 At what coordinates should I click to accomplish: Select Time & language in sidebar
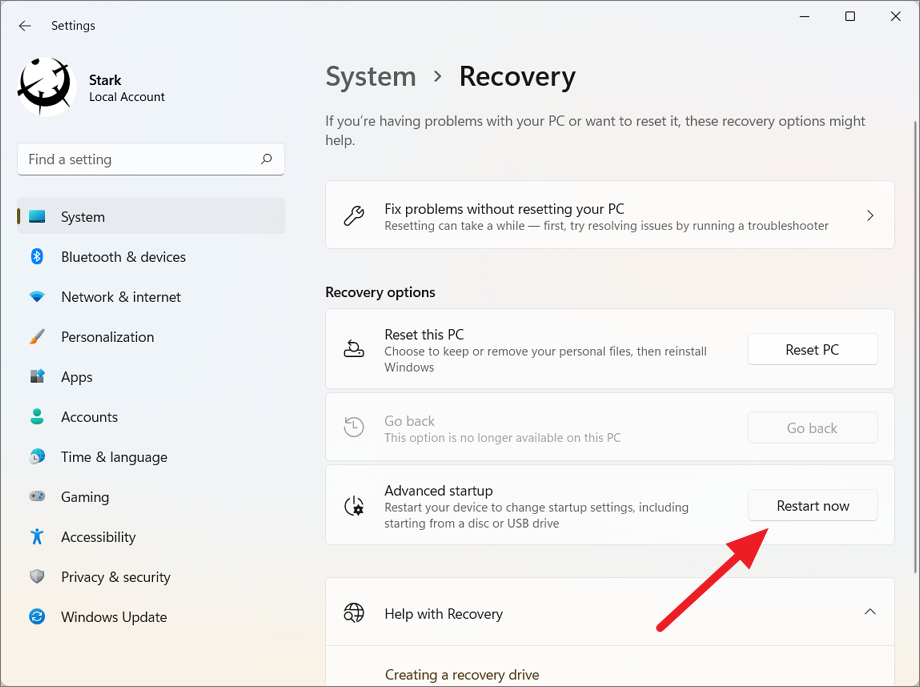[114, 457]
